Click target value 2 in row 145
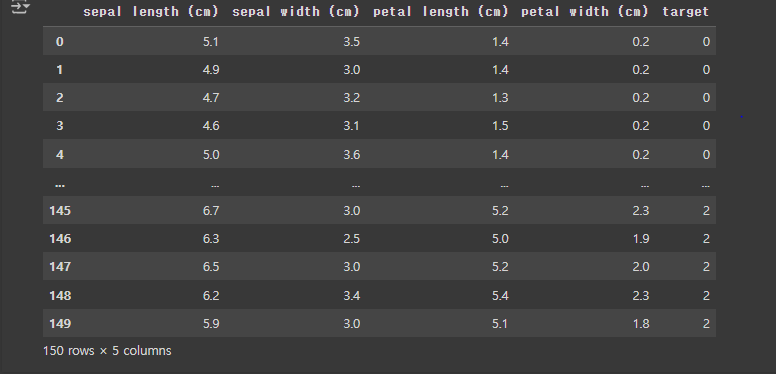Viewport: 776px width, 374px height. (706, 211)
